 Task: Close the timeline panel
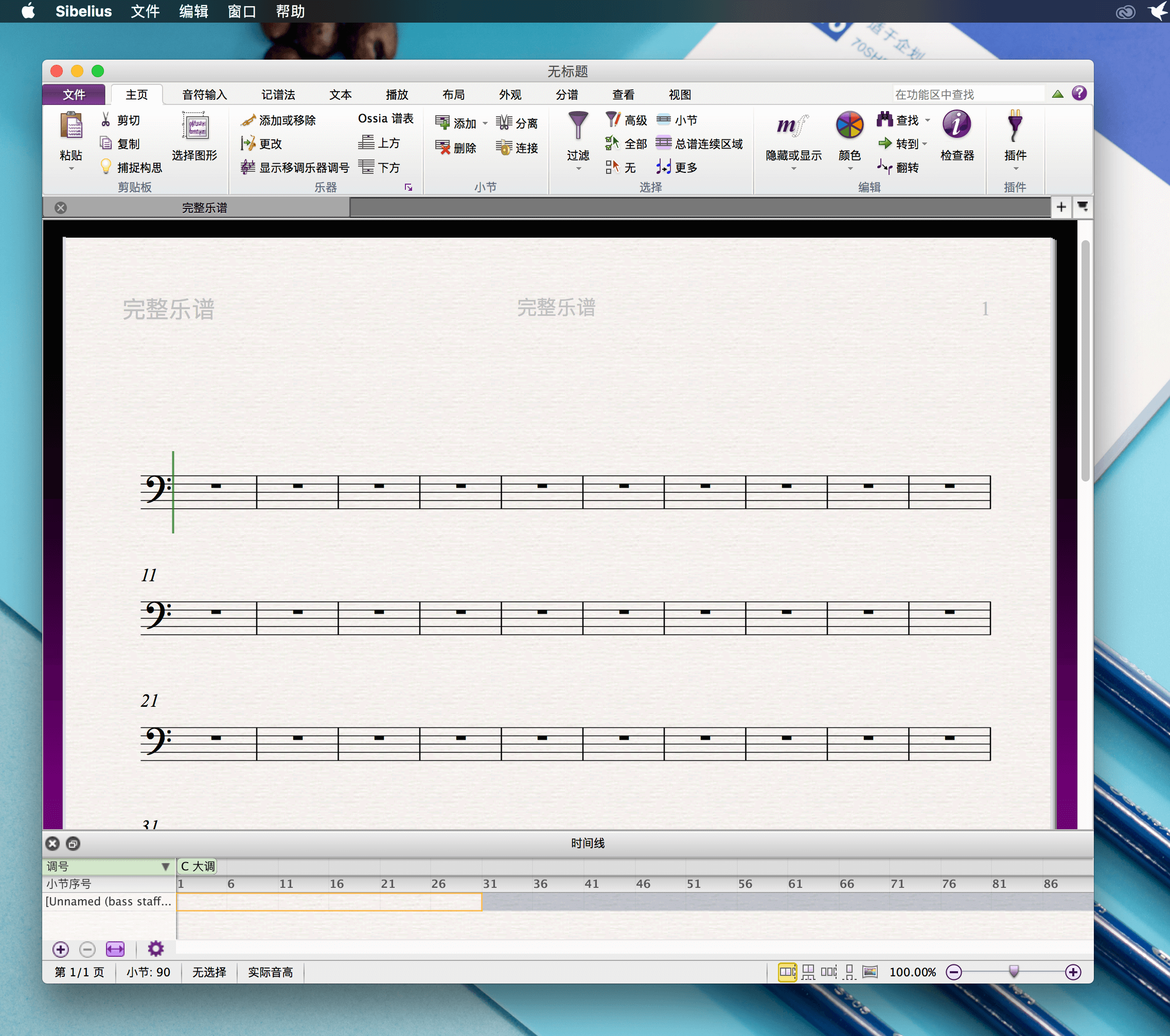point(52,843)
